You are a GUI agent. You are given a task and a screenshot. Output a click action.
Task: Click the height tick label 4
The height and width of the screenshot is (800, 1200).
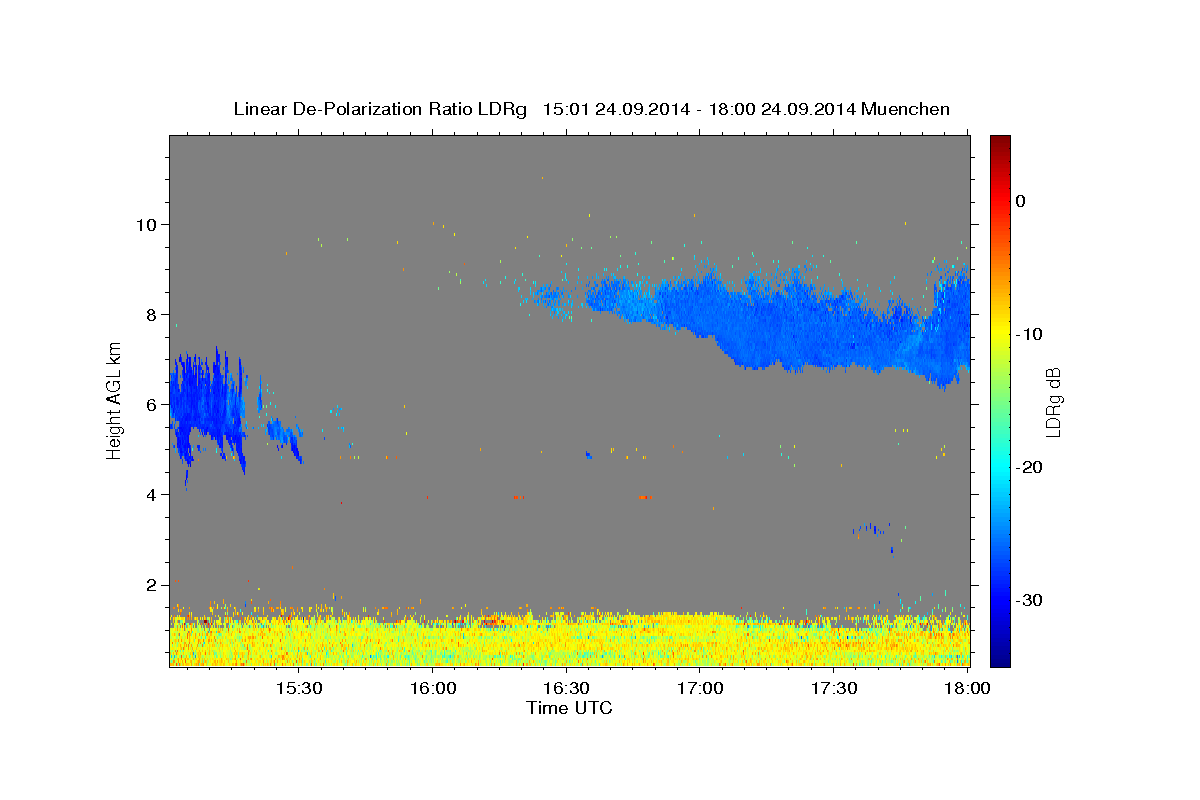[x=150, y=495]
